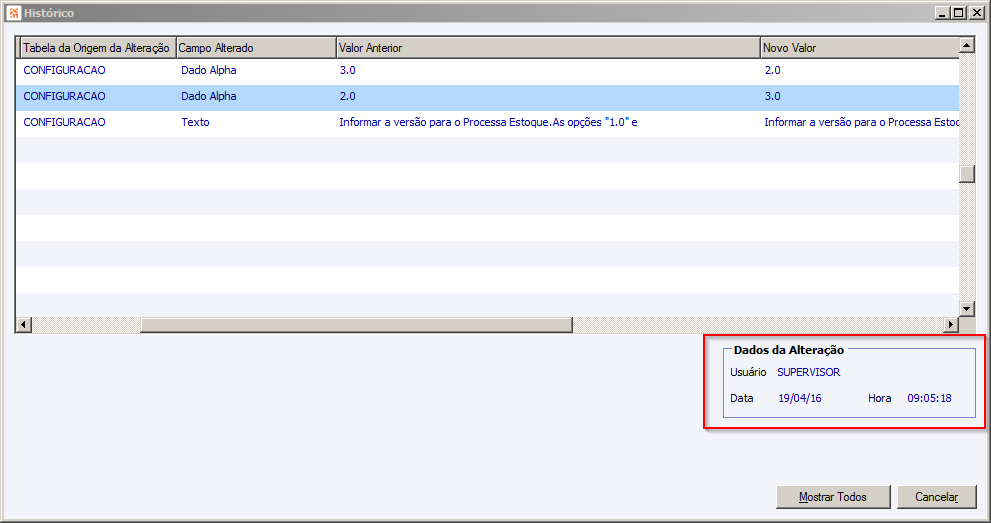Image resolution: width=991 pixels, height=523 pixels.
Task: Minimize the Histórico window
Action: 942,13
